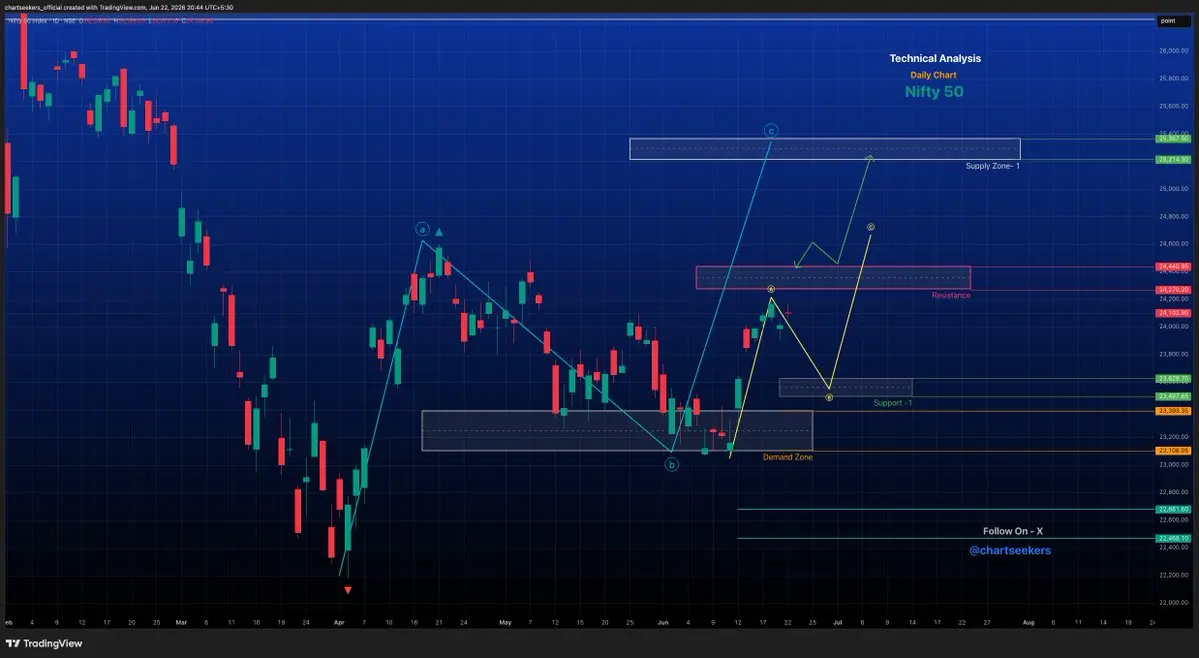Click the red 24,440.95 price tag
The width and height of the screenshot is (1199, 658).
(1174, 267)
